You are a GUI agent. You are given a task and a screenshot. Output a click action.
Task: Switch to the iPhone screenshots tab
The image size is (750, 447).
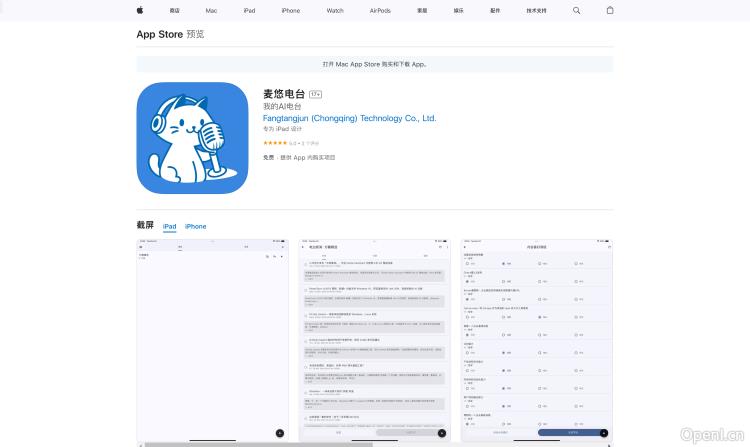tap(195, 226)
